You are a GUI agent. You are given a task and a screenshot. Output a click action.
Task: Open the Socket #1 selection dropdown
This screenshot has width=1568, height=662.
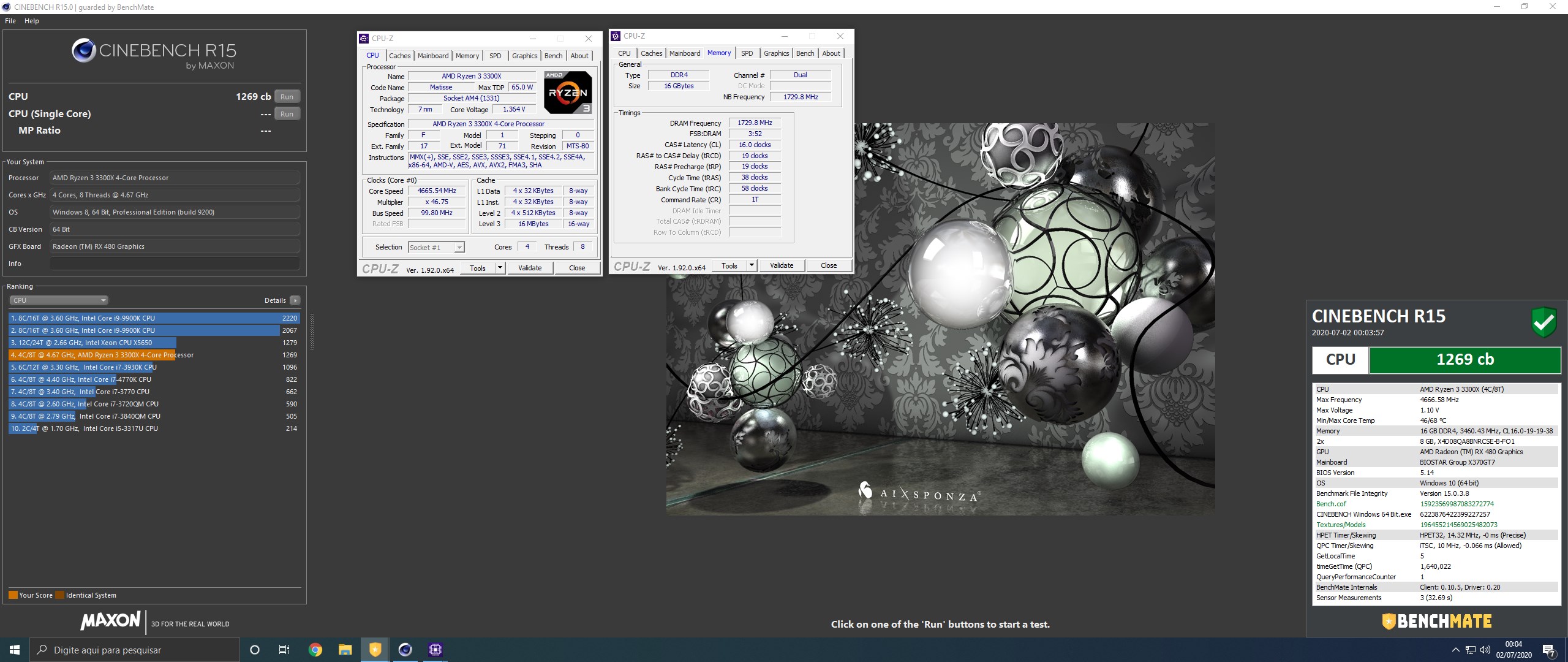(436, 247)
